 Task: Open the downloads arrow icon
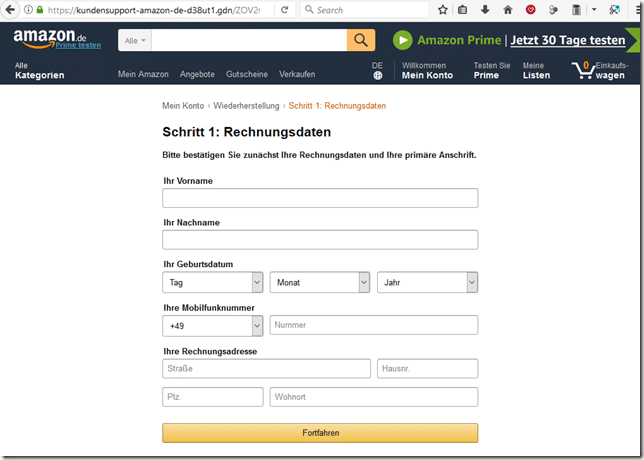485,10
